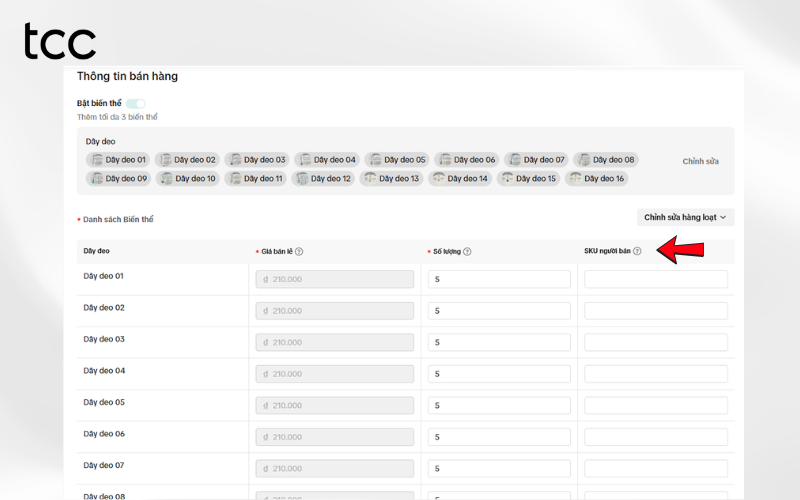Click the tcc logo
The image size is (800, 500).
click(x=60, y=41)
